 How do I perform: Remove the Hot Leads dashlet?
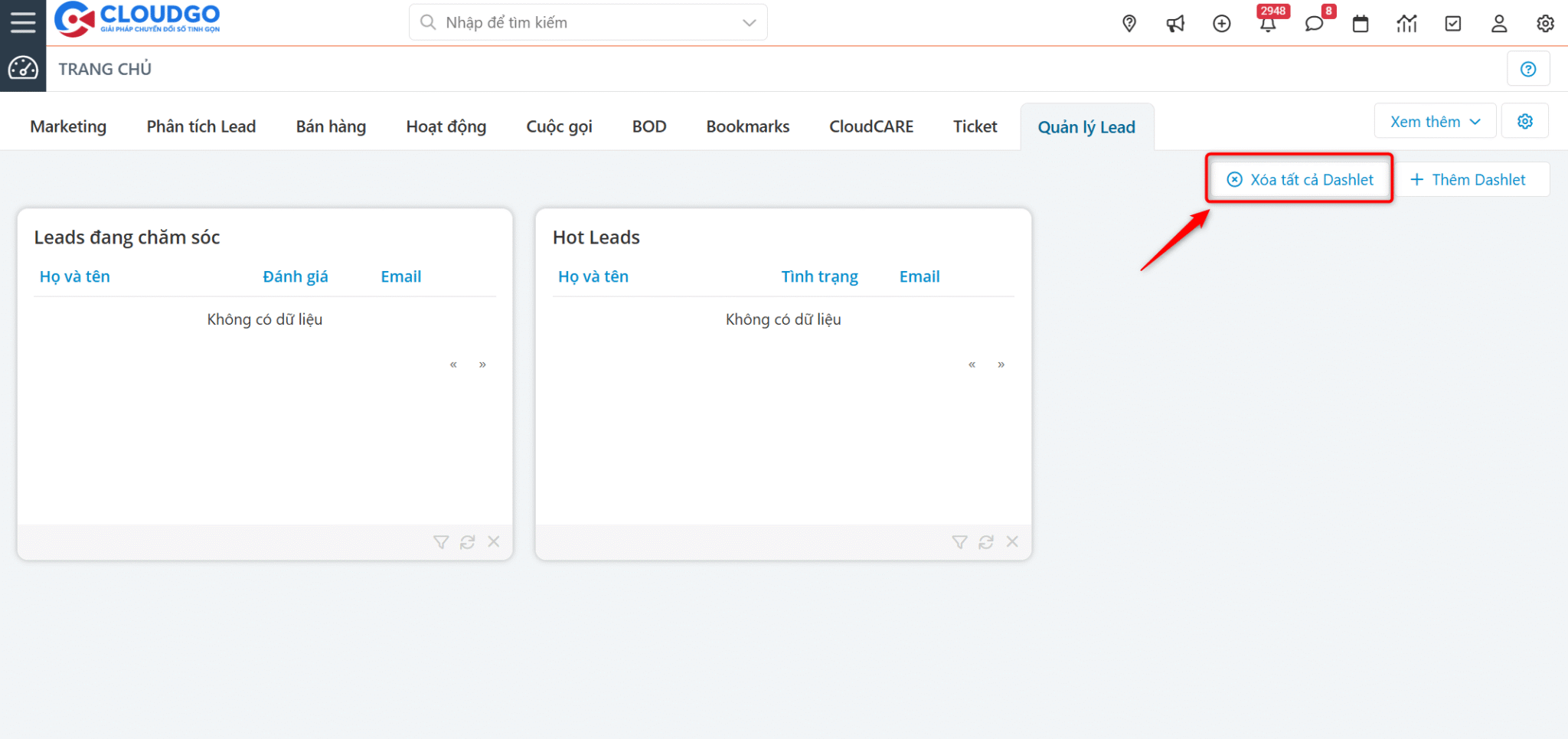(1012, 541)
